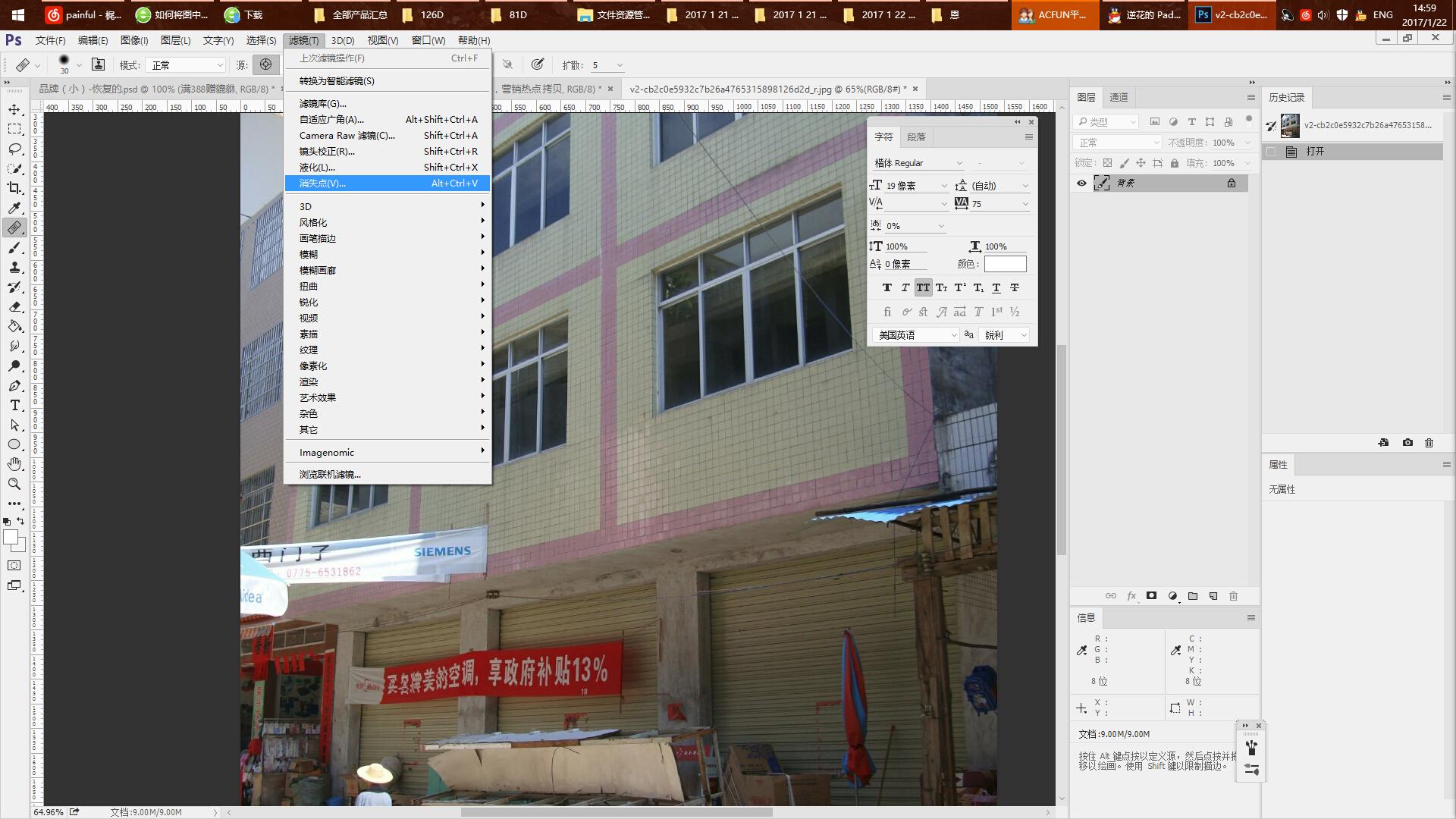
Task: Toggle All Caps text style button
Action: tap(923, 287)
